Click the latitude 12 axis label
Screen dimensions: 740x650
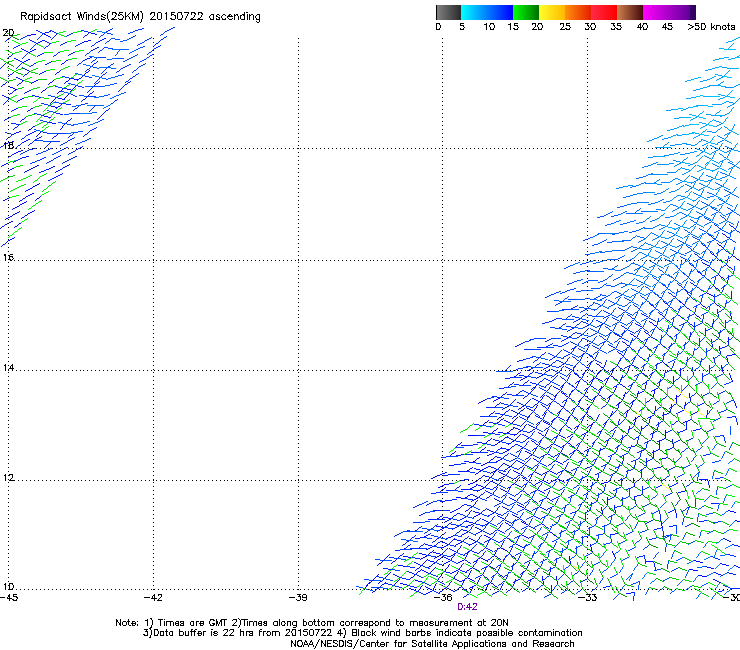click(8, 478)
